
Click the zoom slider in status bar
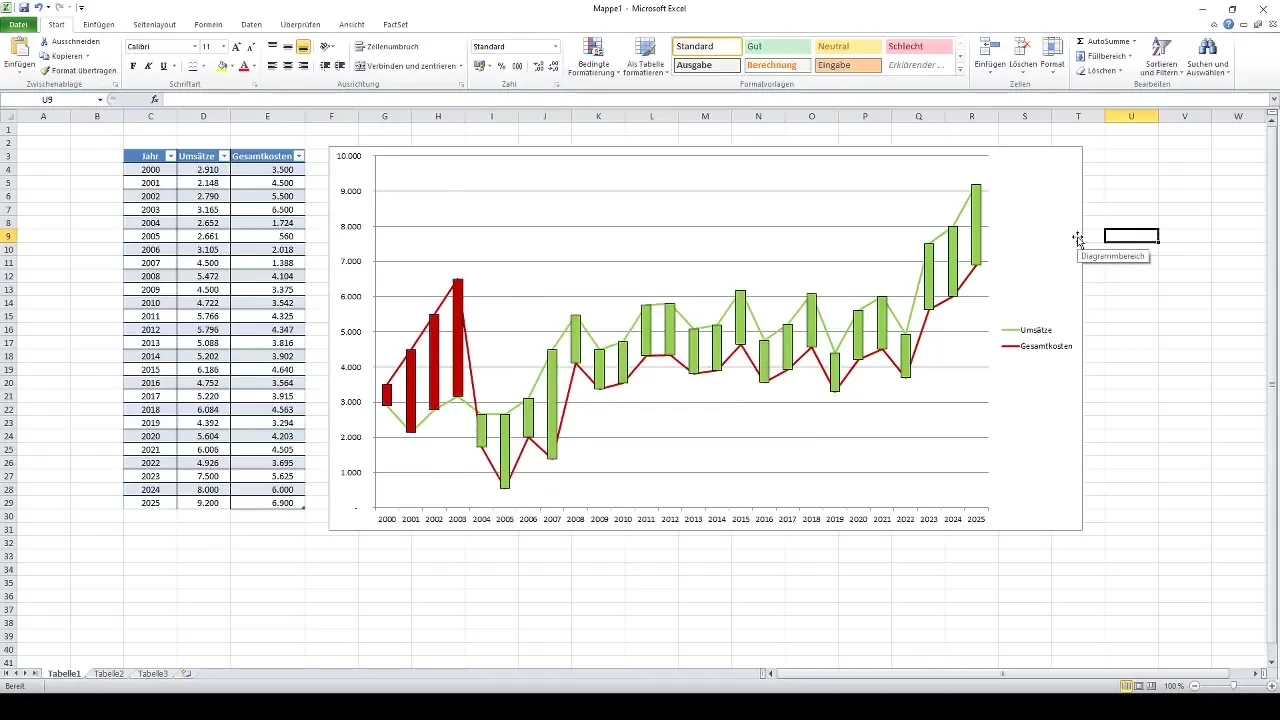(x=1233, y=686)
